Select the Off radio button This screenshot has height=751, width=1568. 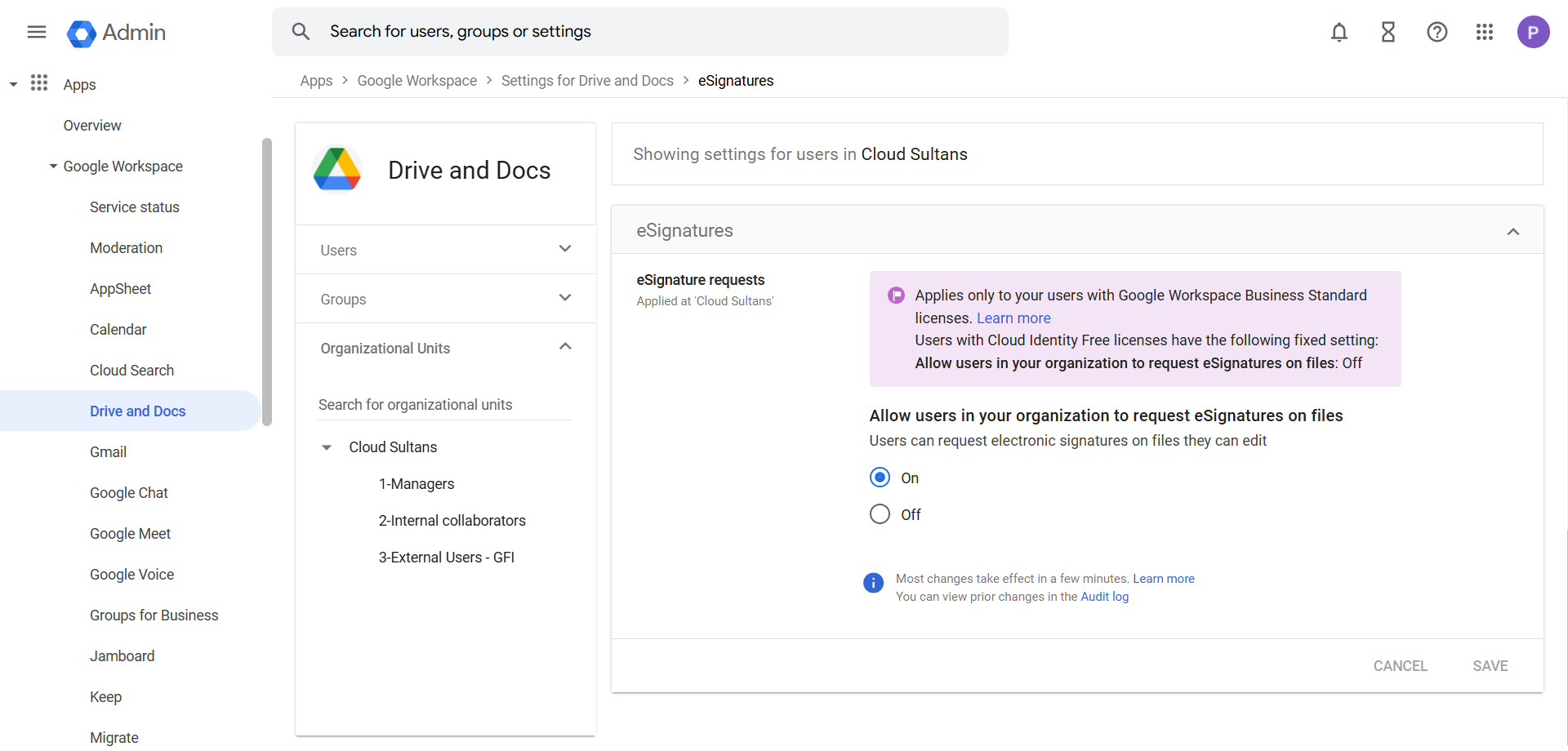pyautogui.click(x=880, y=514)
